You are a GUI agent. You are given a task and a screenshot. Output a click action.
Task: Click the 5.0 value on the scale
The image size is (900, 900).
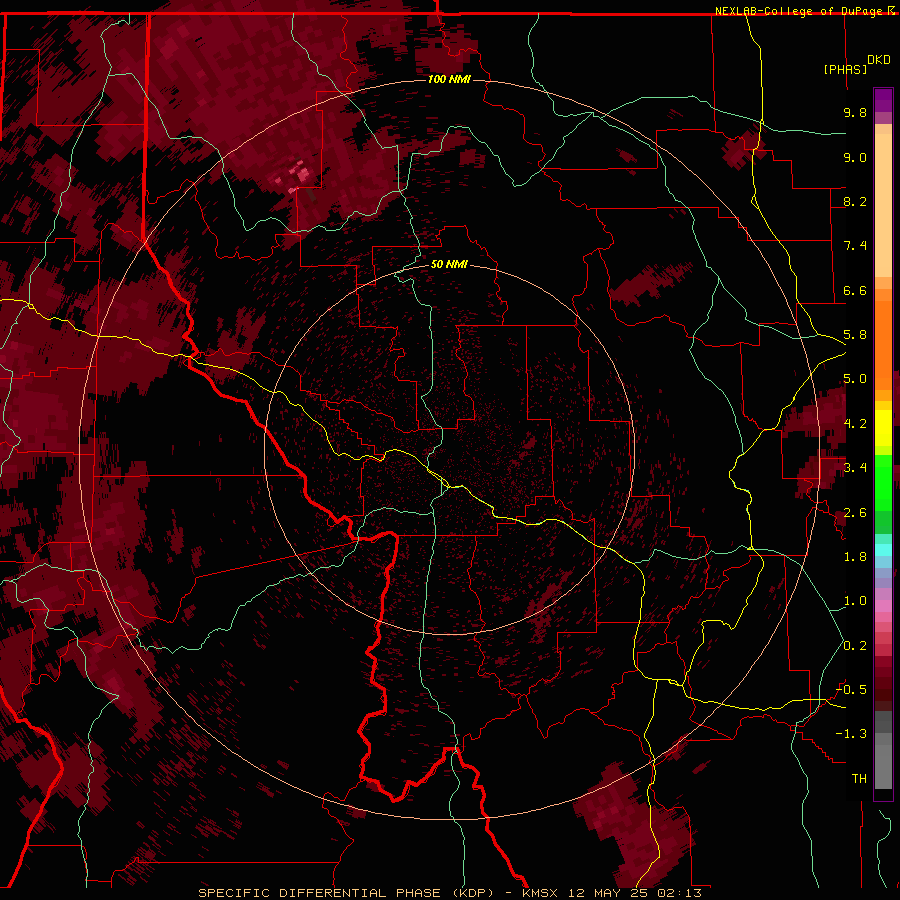[x=855, y=379]
